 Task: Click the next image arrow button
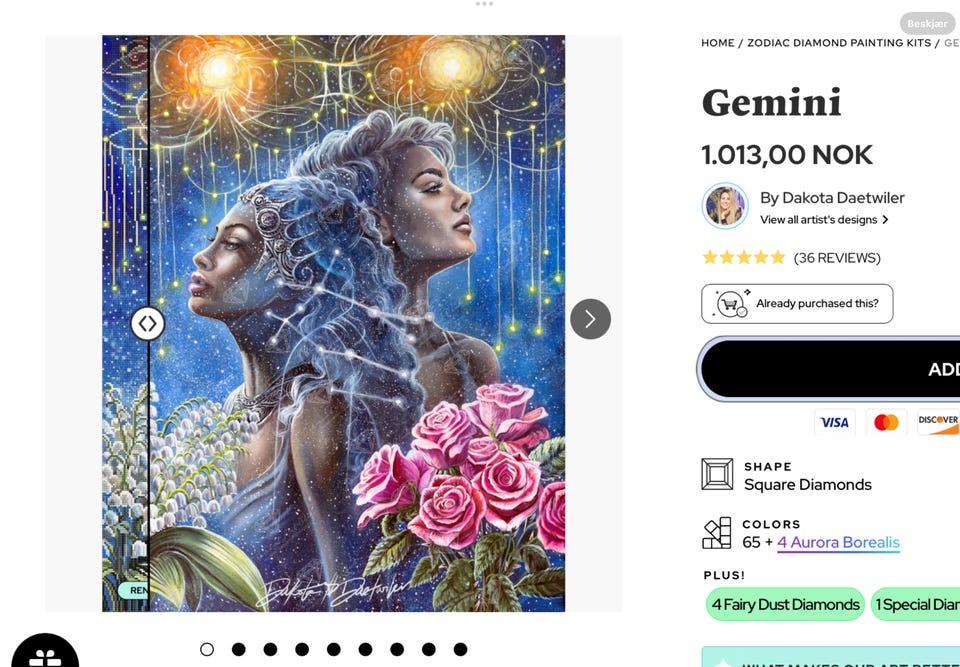coord(590,319)
